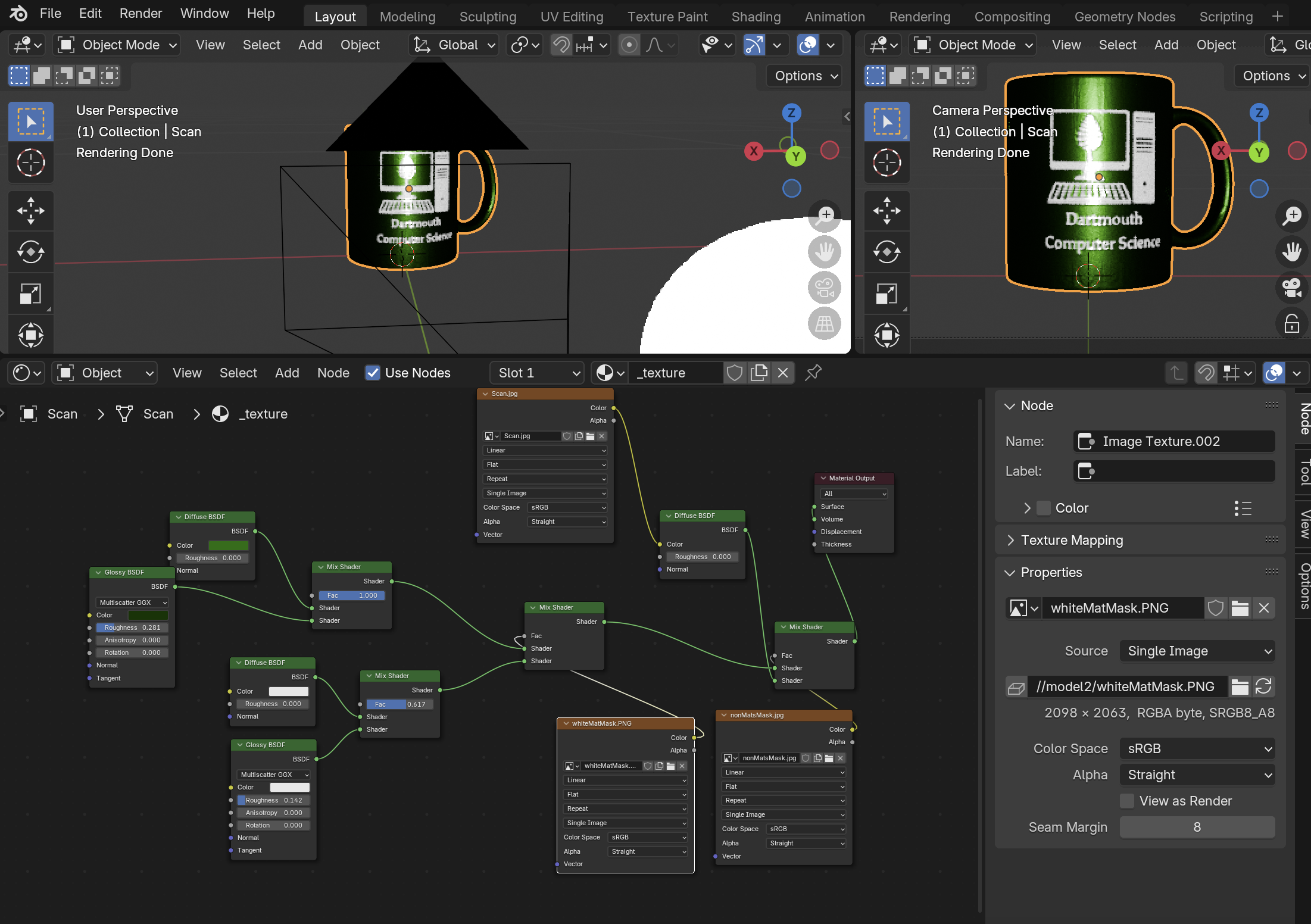Open Color Space sRGB dropdown in sidebar

coord(1197,748)
